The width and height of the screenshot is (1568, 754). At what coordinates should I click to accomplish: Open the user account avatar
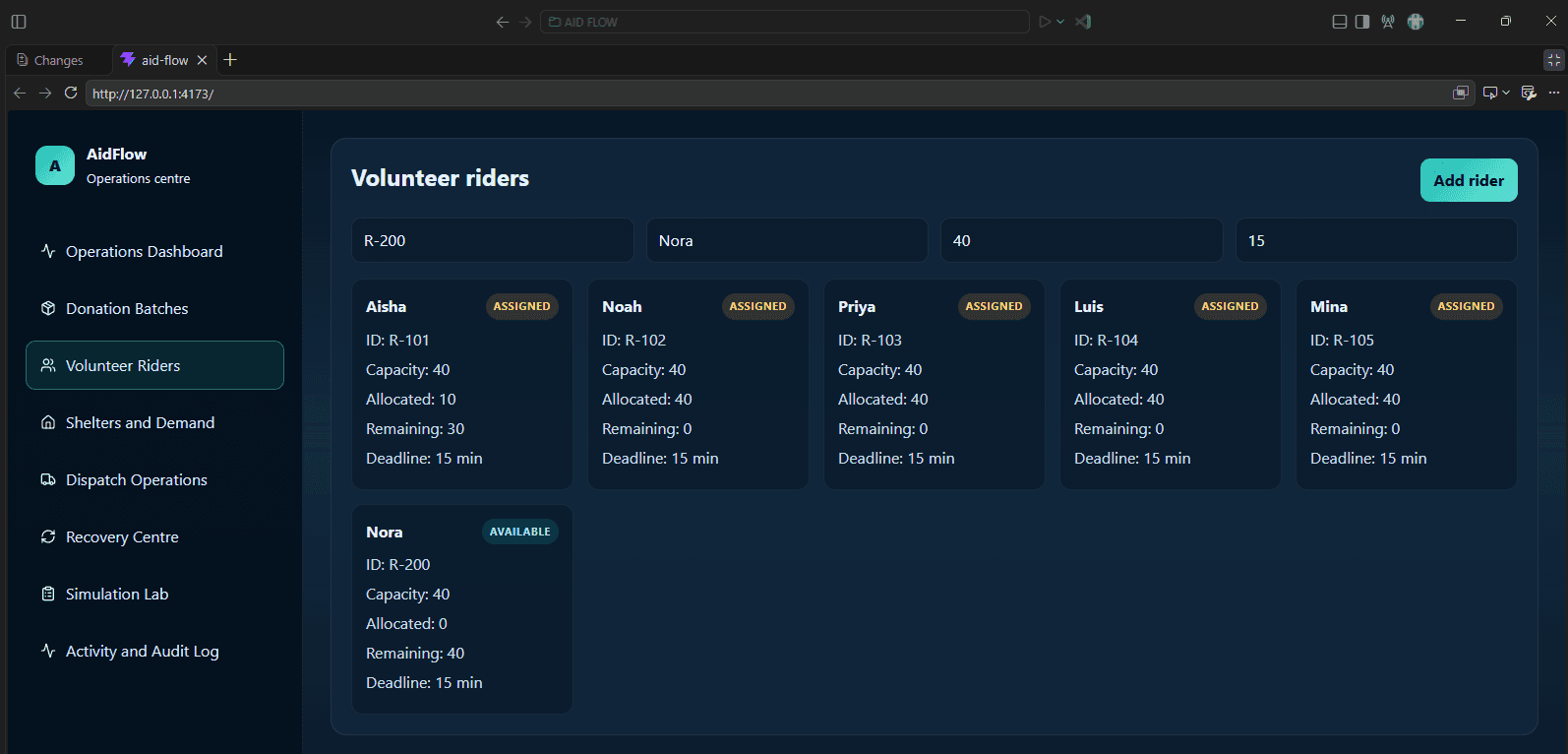pyautogui.click(x=1416, y=22)
